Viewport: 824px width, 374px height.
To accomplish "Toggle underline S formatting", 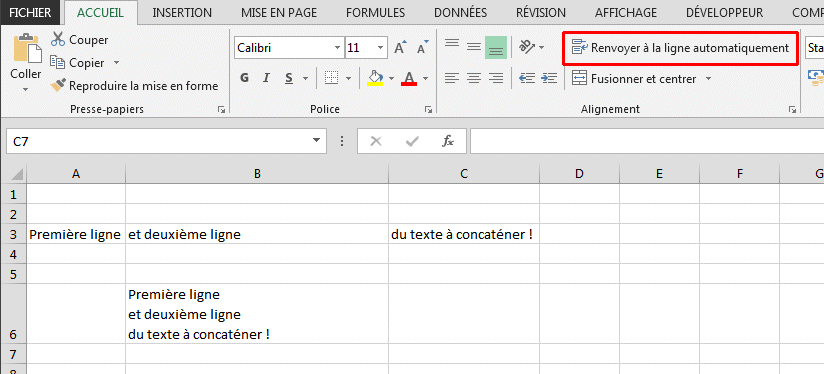I will pyautogui.click(x=289, y=79).
